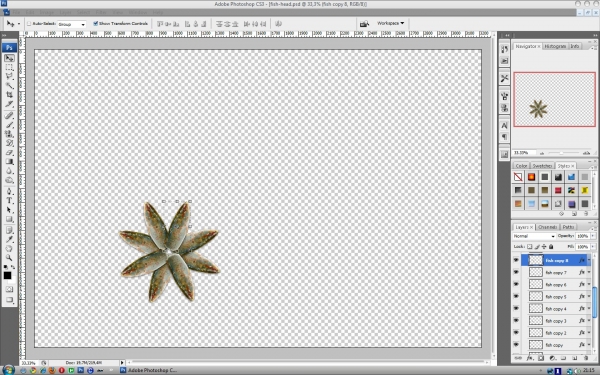Image resolution: width=600 pixels, height=375 pixels.
Task: Select the Brush tool
Action: tap(9, 125)
